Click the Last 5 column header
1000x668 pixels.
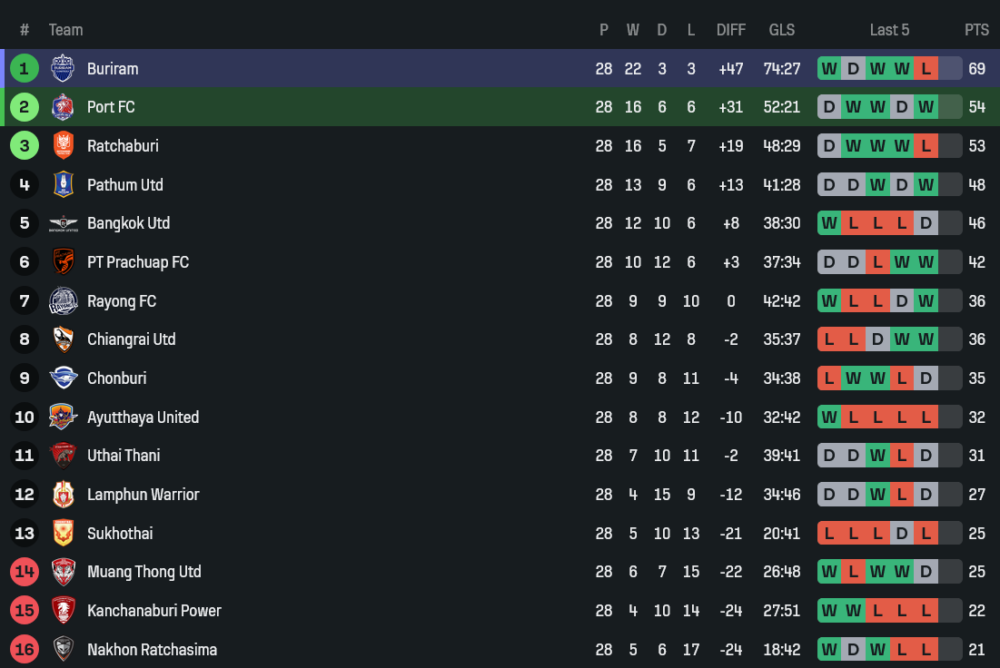pos(889,30)
